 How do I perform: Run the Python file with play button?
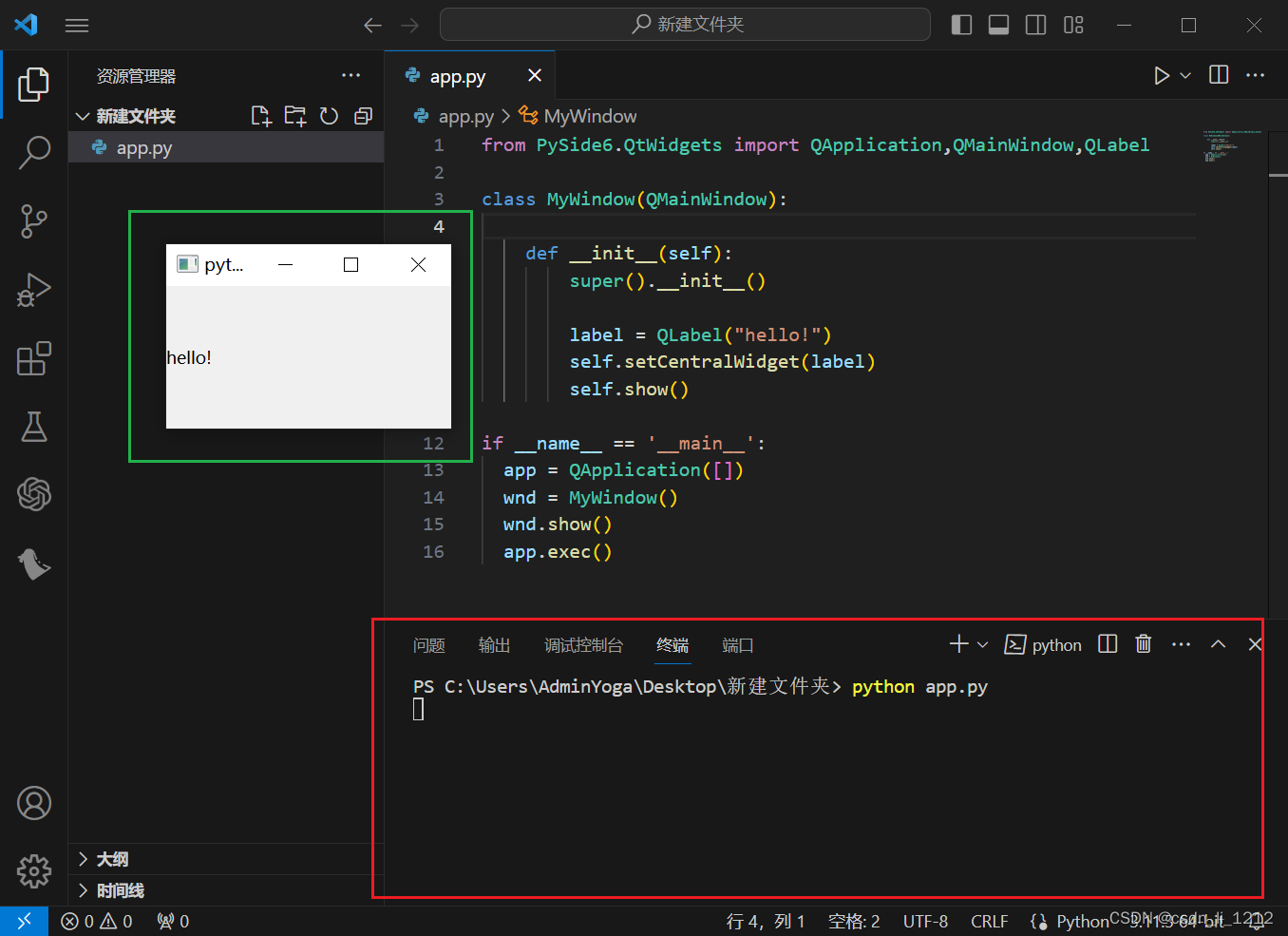click(x=1162, y=75)
